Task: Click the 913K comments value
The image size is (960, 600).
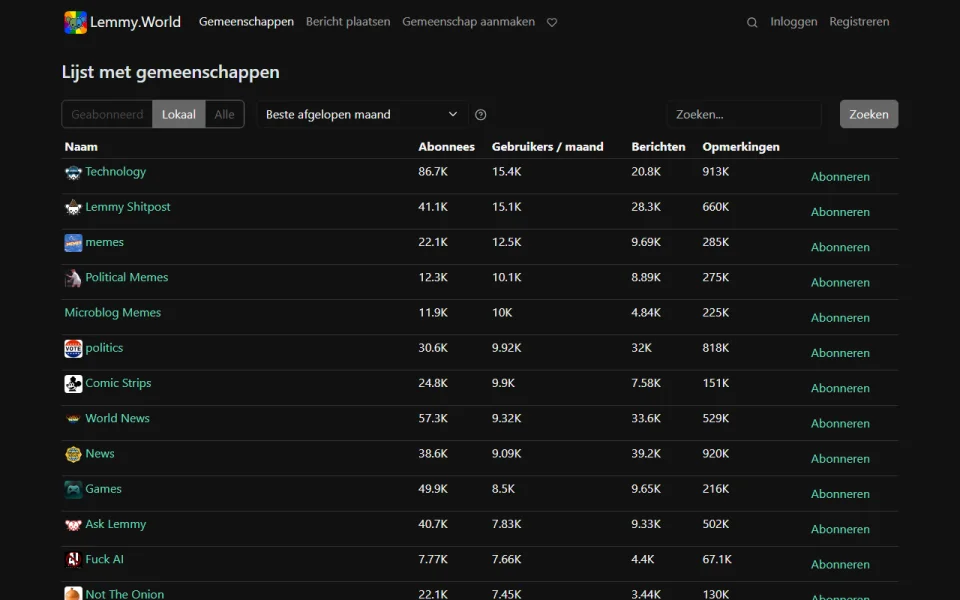Action: (x=716, y=172)
